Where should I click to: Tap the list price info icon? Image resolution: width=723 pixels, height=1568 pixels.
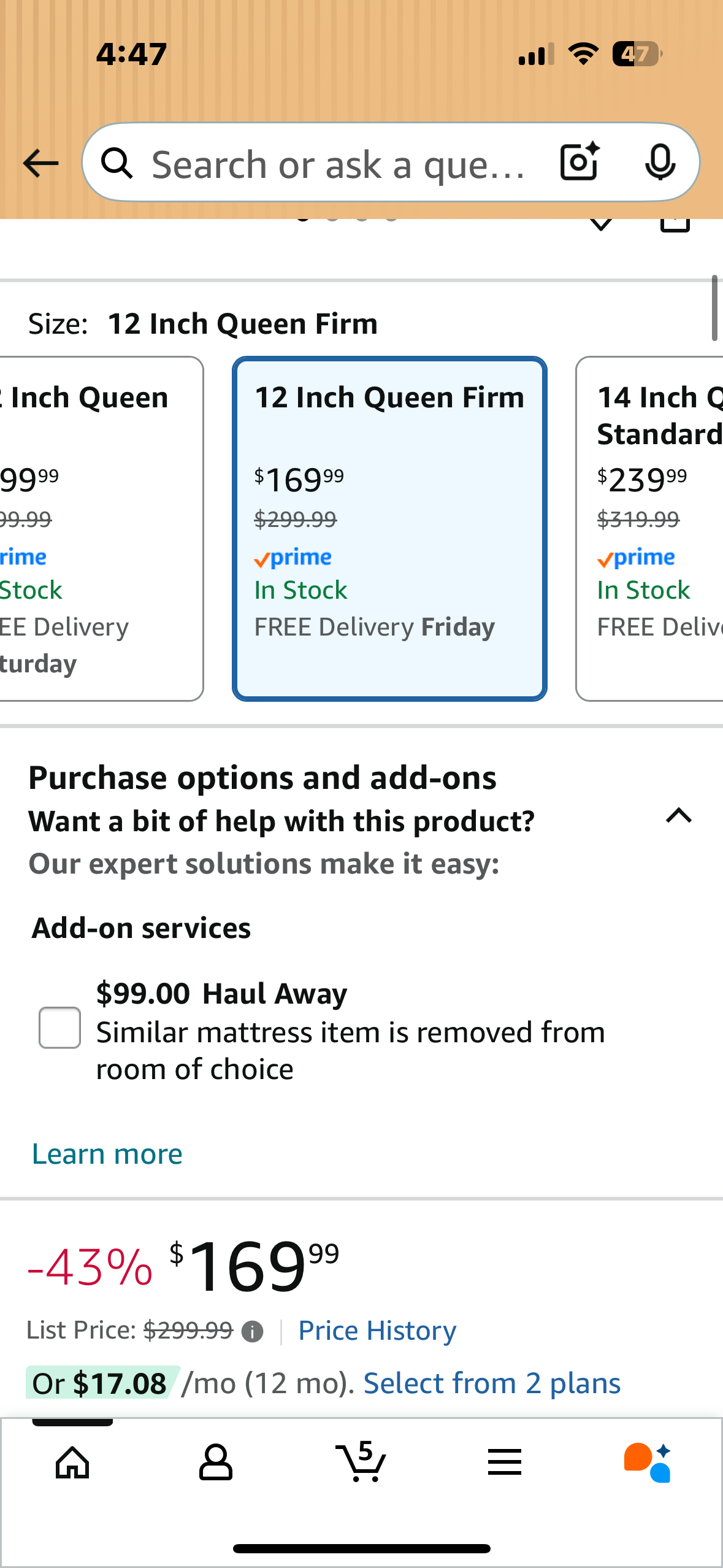(x=252, y=1331)
